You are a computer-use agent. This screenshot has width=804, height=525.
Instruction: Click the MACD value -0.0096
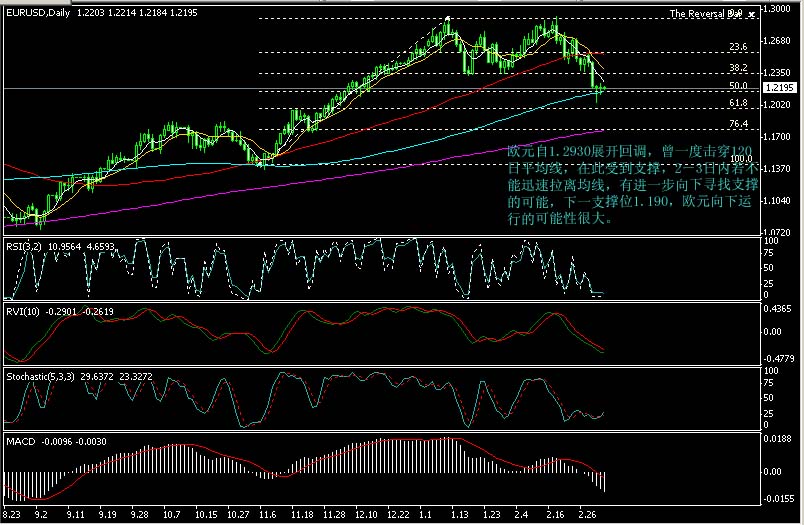tap(56, 441)
